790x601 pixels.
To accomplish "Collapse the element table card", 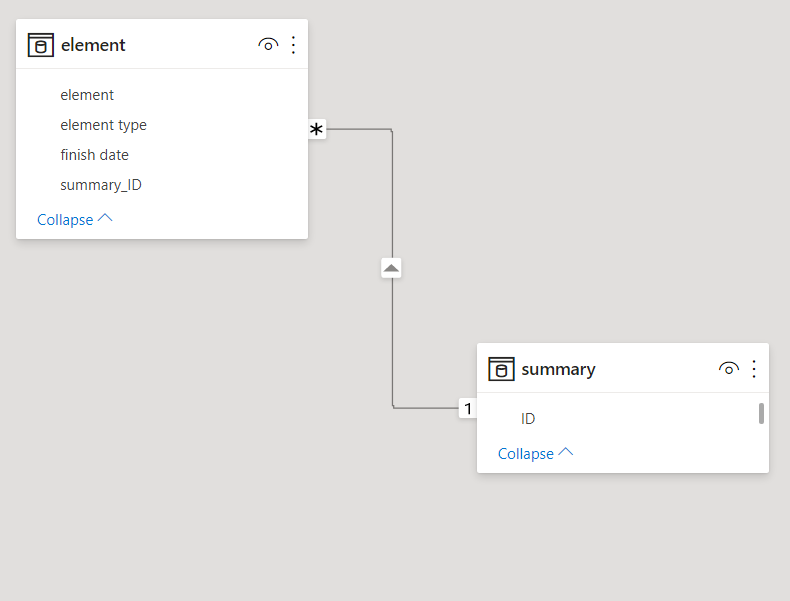I will 75,220.
